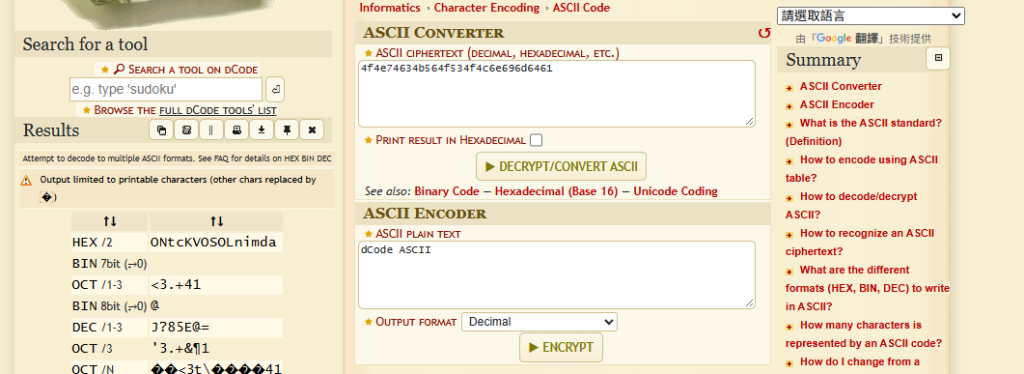Open How many characters is represented link

[x=863, y=334]
